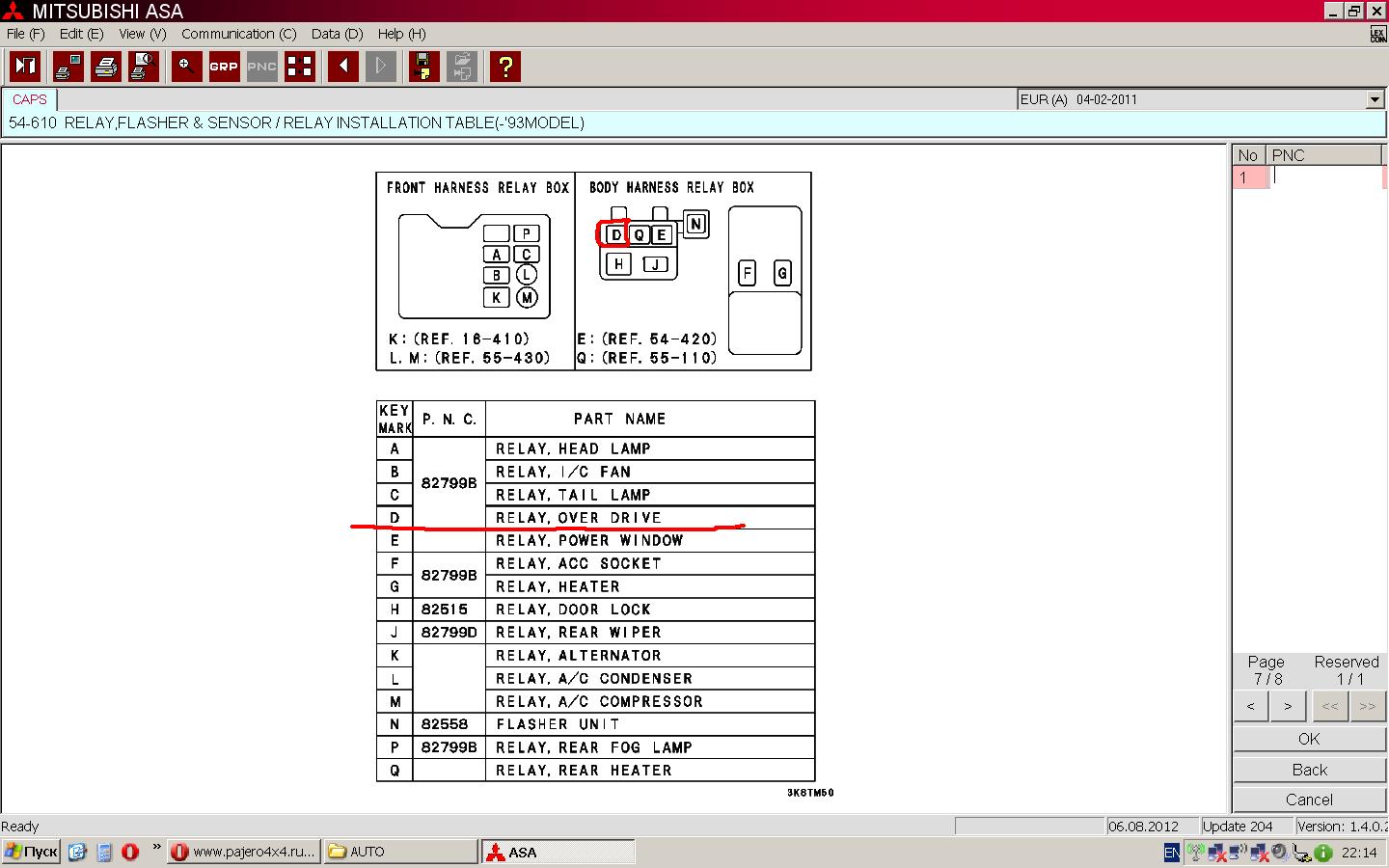Open the Communication menu
Image resolution: width=1389 pixels, height=868 pixels.
point(238,34)
